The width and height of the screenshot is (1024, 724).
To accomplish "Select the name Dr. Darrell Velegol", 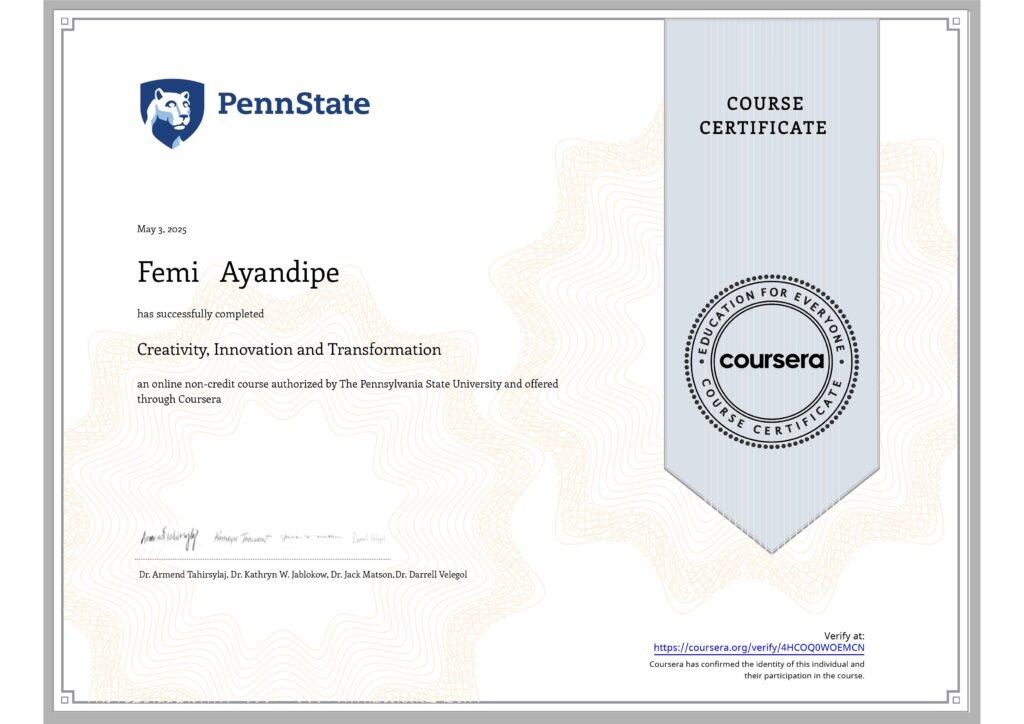I will point(431,575).
